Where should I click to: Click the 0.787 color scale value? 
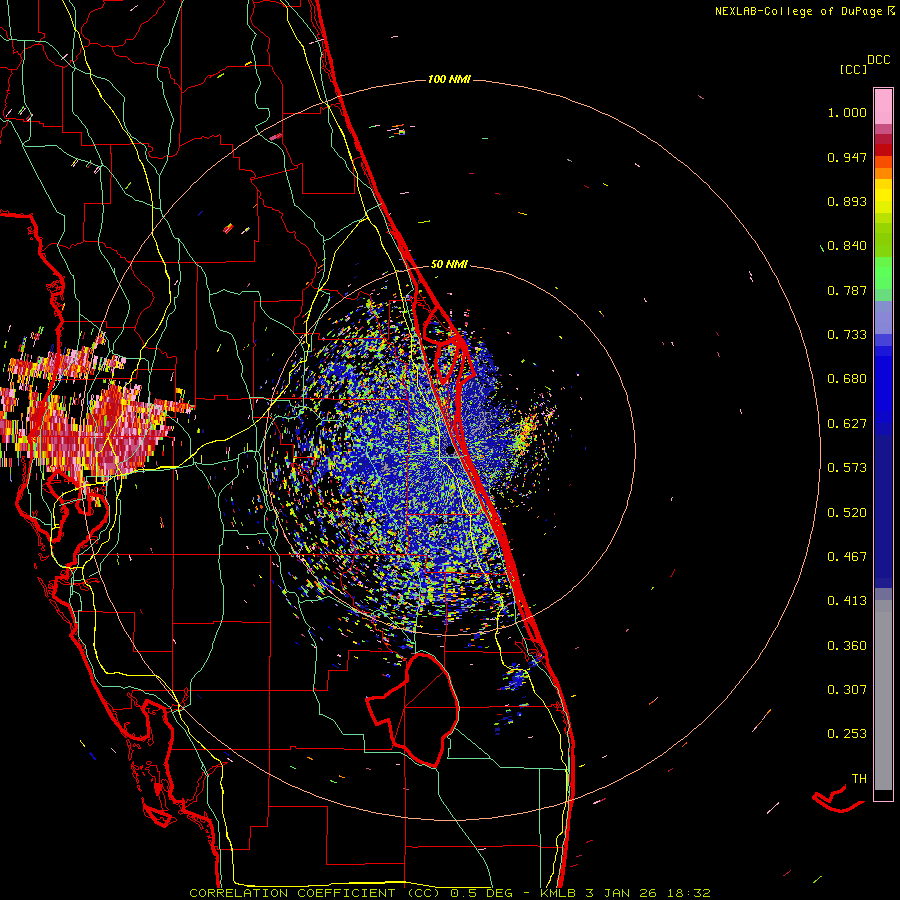pyautogui.click(x=847, y=290)
